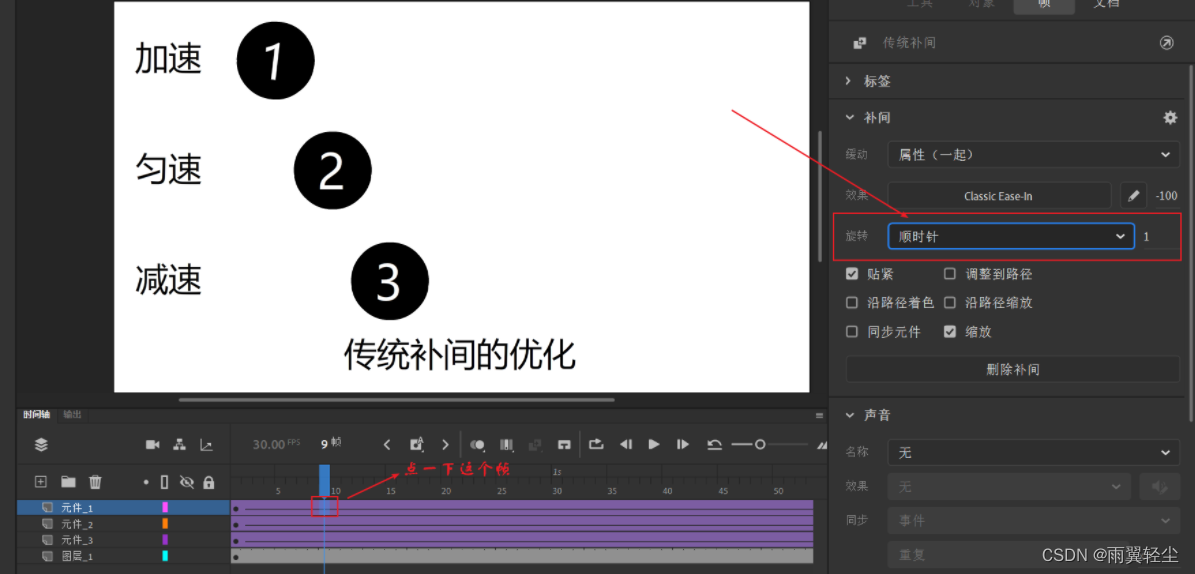Screen dimensions: 1195x574
Task: Go to the next keyframe arrow
Action: (x=446, y=444)
